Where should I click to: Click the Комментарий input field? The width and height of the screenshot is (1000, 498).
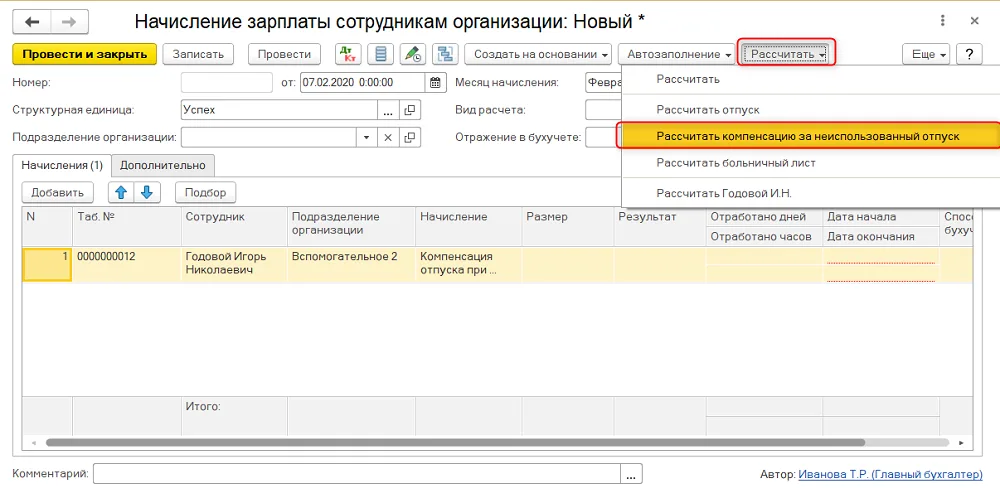coord(357,474)
